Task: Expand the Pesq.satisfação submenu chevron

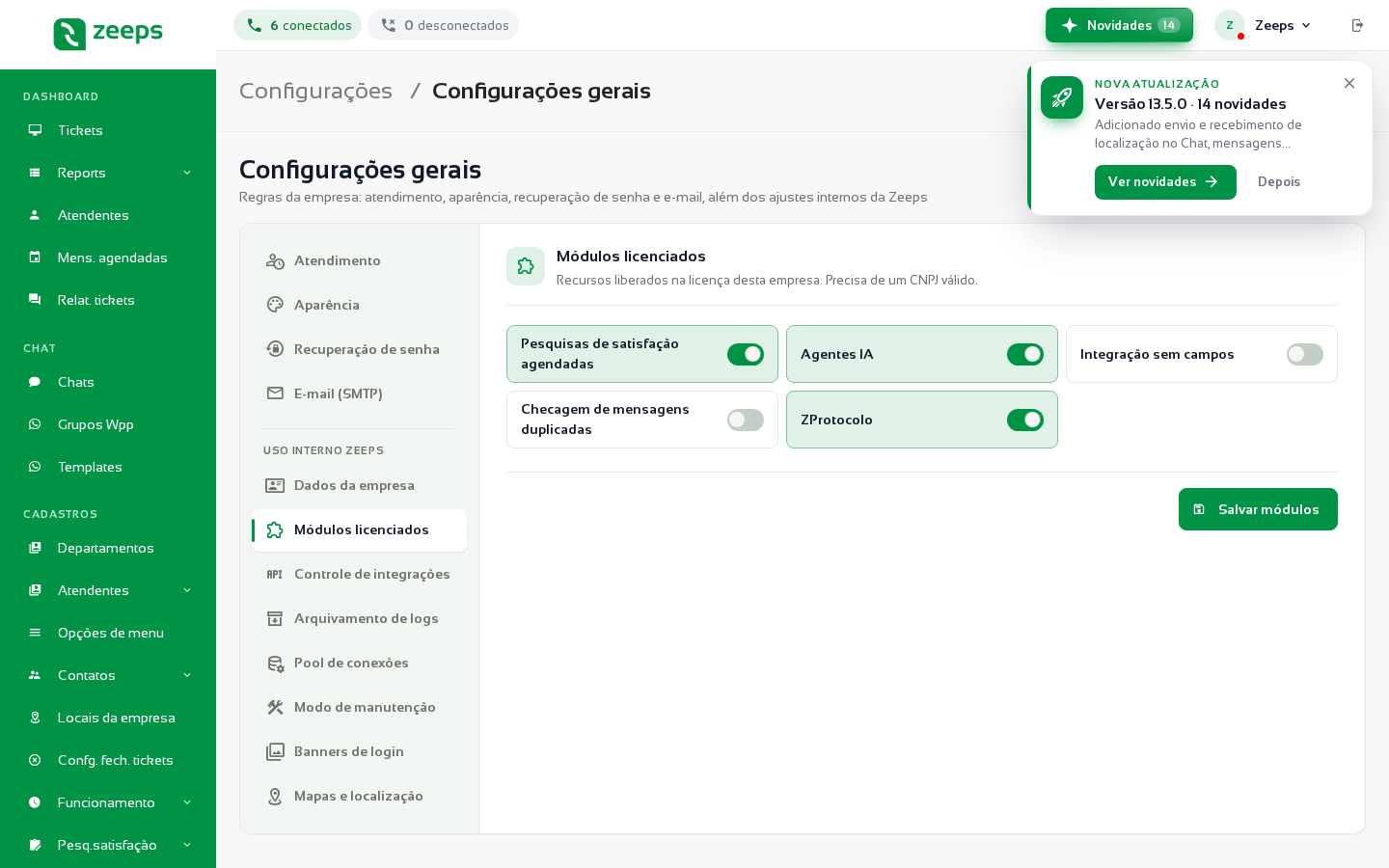Action: coord(187,845)
